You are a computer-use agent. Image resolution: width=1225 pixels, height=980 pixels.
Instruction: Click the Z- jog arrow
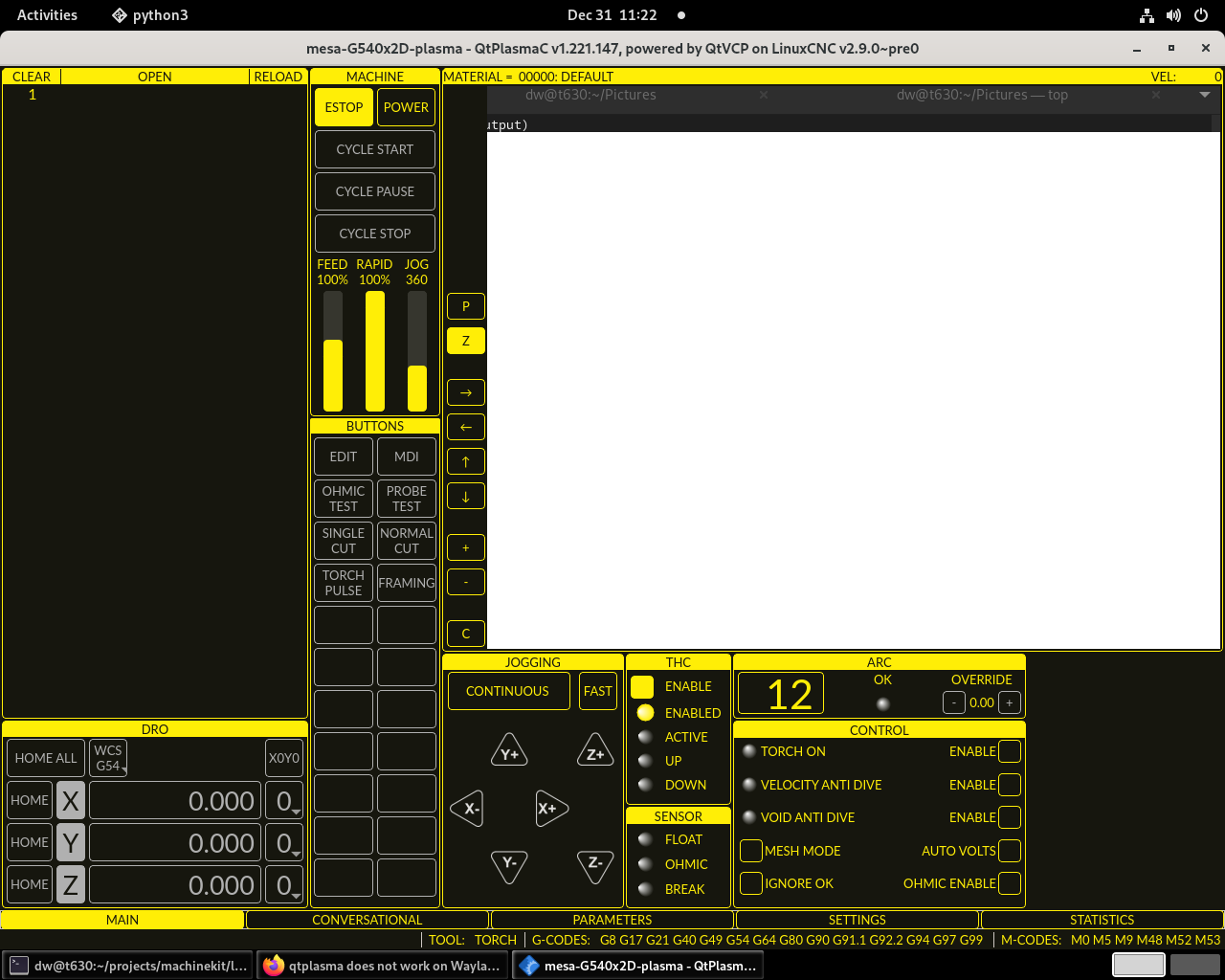click(594, 864)
